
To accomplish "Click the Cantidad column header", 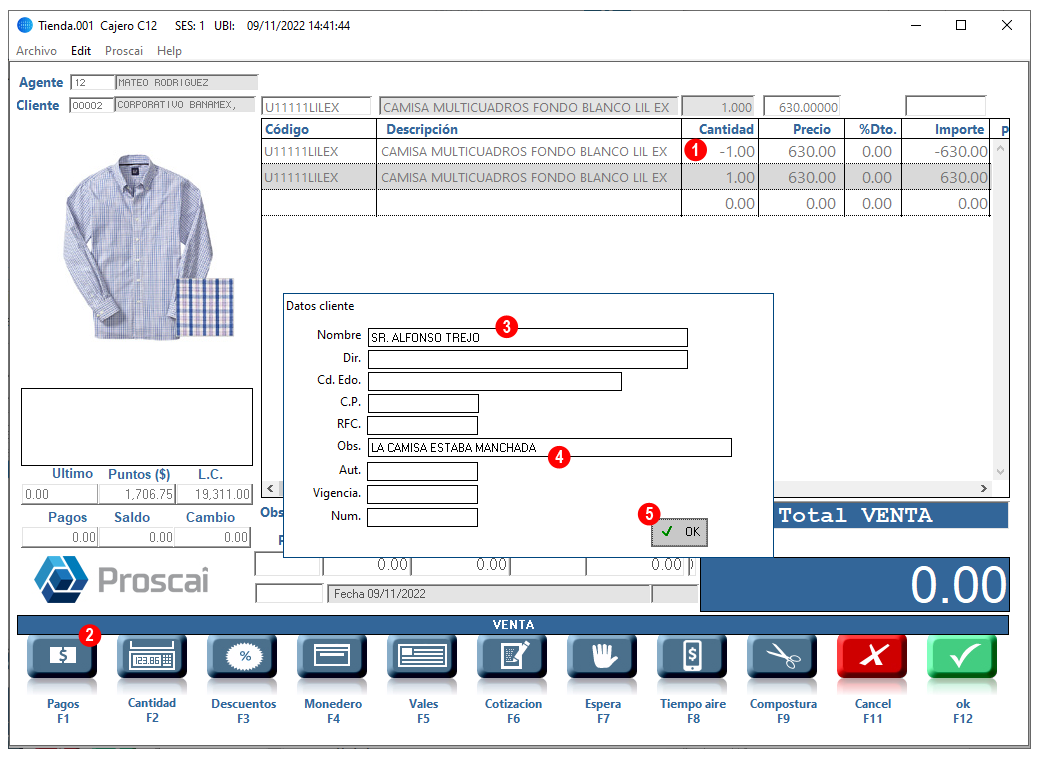I will pos(720,129).
